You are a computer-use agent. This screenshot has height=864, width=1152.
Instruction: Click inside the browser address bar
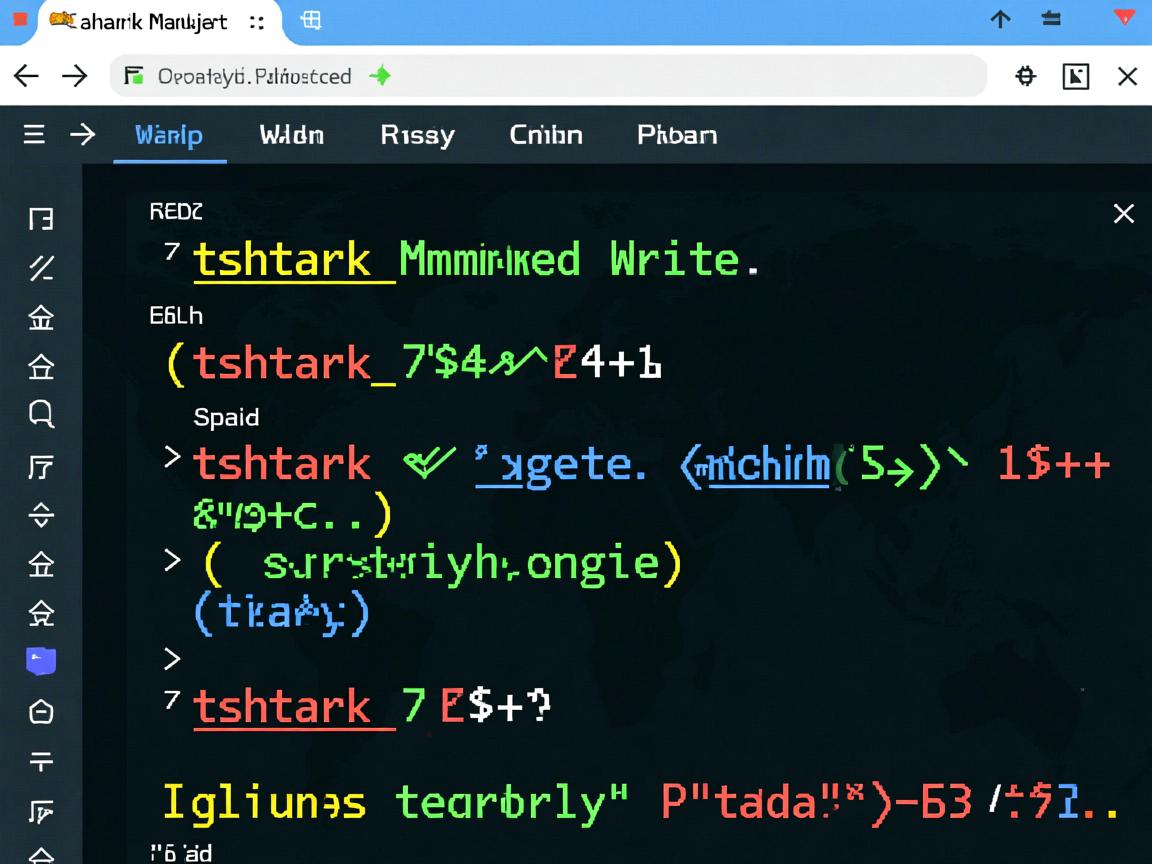[x=600, y=76]
